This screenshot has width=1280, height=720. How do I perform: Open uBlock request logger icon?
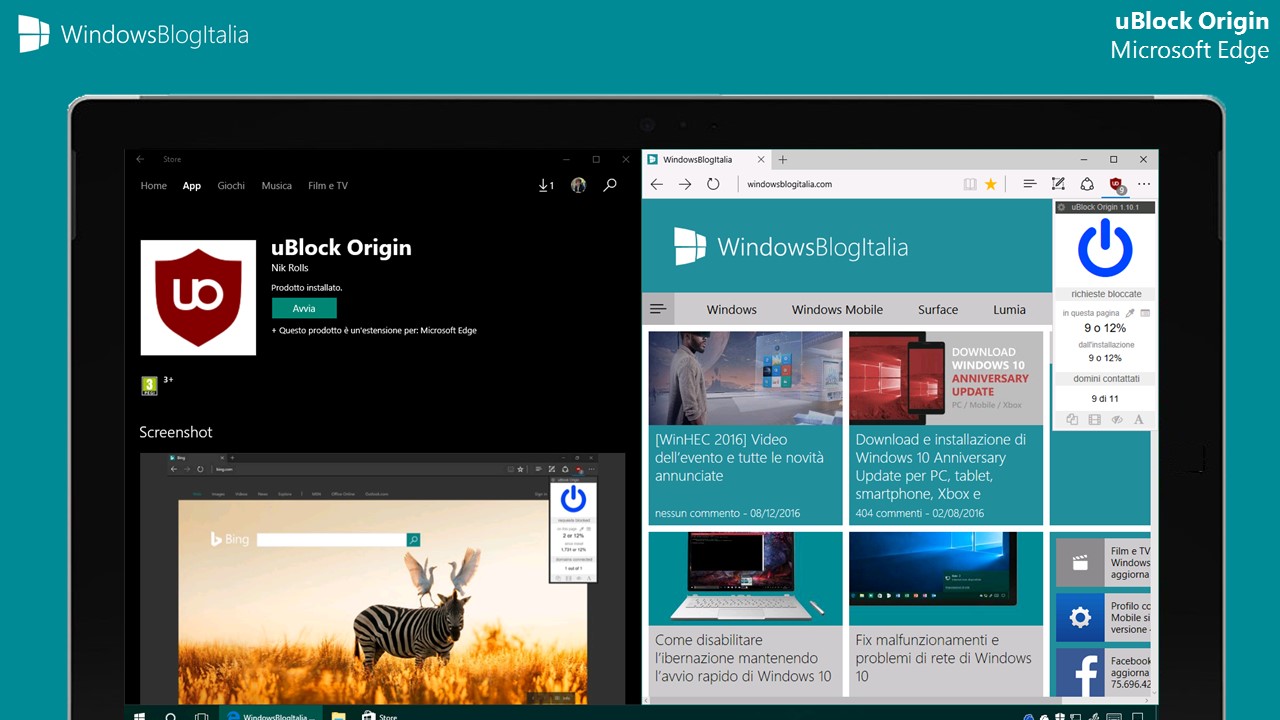(x=1145, y=313)
